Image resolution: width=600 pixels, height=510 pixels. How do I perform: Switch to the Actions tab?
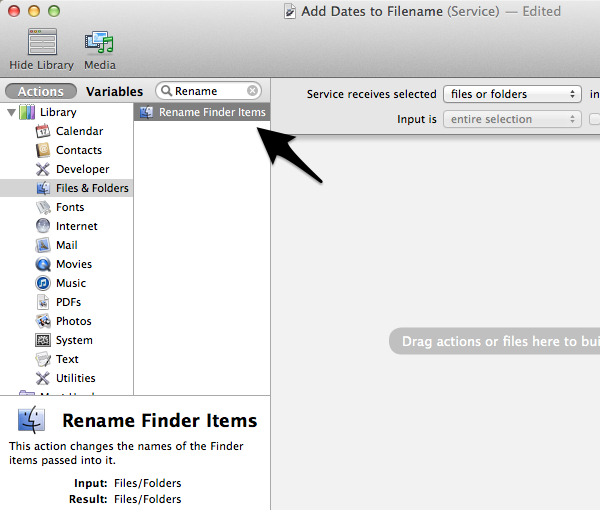[x=41, y=91]
